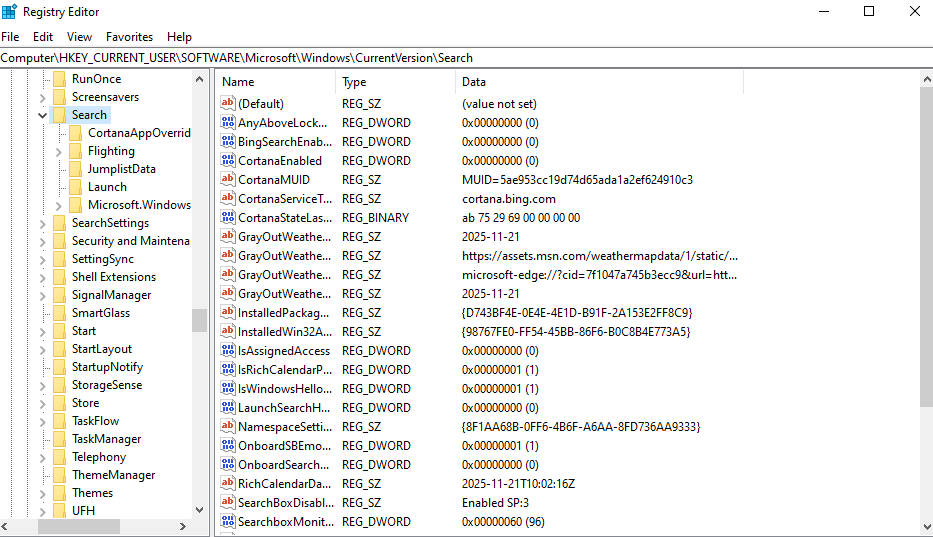Open the View menu
933x537 pixels.
click(79, 37)
